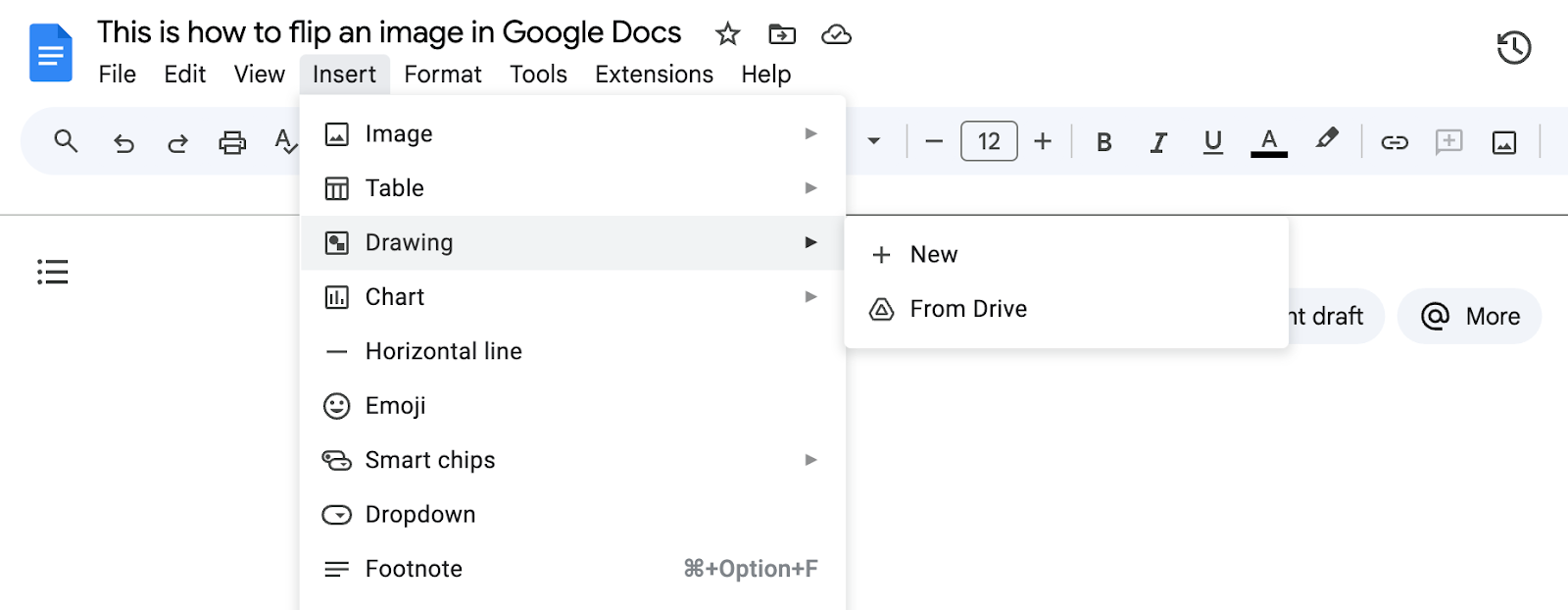1568x610 pixels.
Task: Expand the Table submenu
Action: click(572, 188)
